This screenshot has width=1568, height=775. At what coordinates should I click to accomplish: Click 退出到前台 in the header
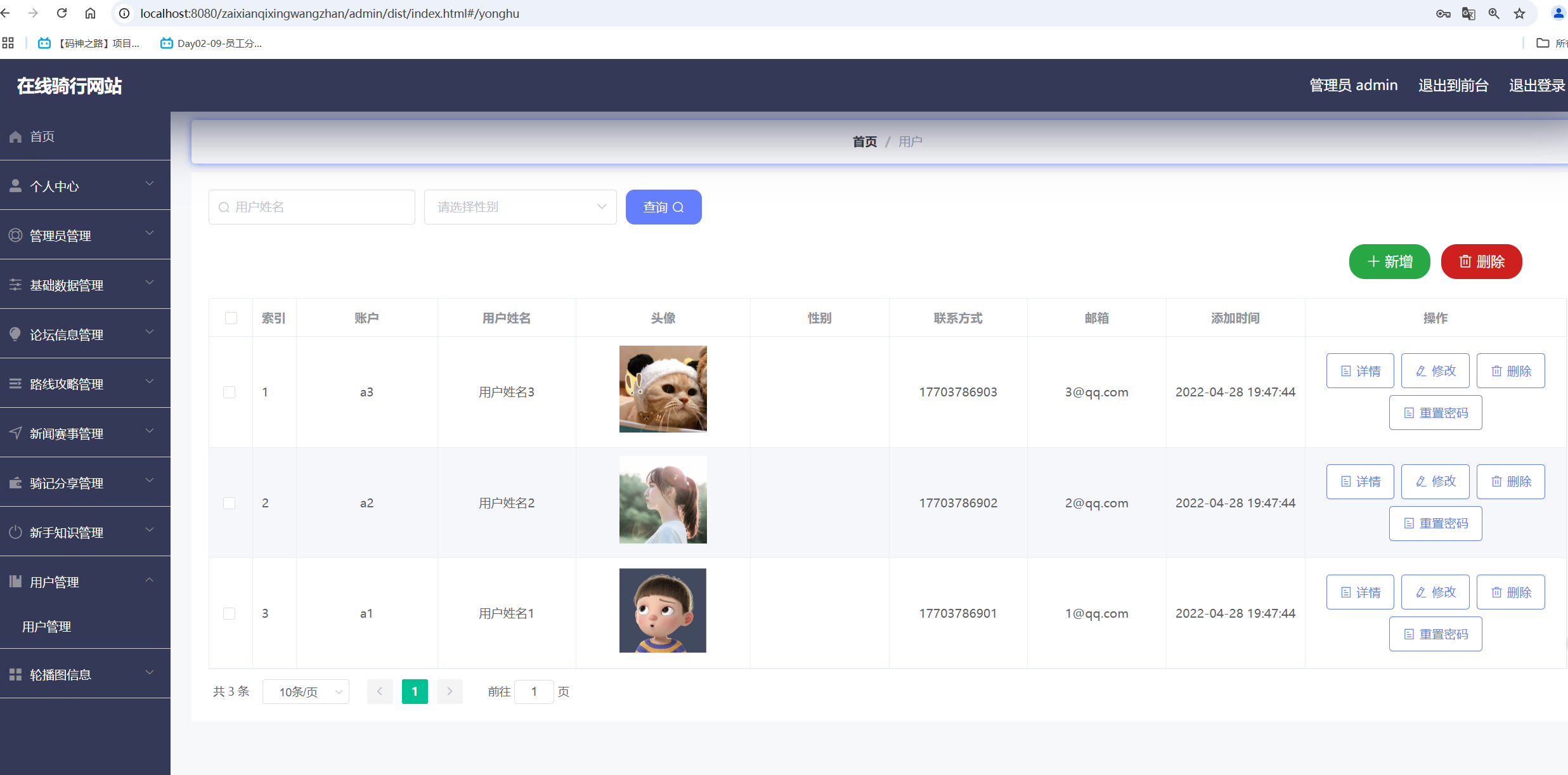[x=1453, y=85]
